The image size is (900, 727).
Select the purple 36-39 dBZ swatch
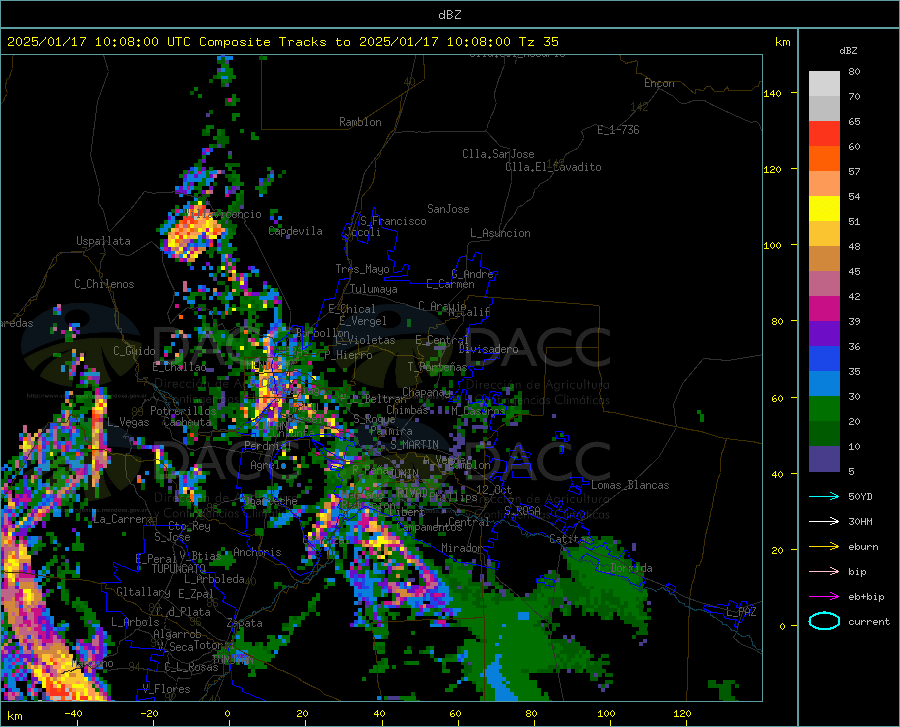point(824,334)
